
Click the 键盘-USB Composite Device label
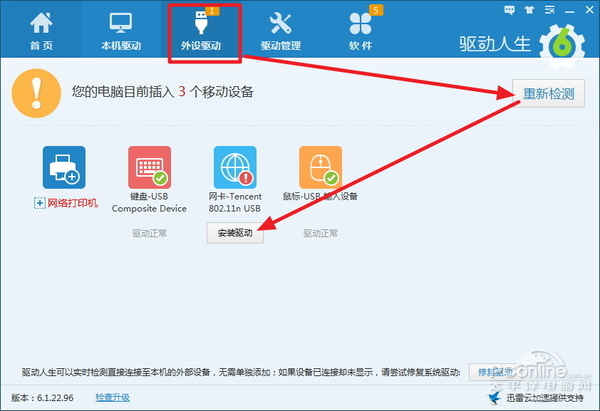coord(149,202)
